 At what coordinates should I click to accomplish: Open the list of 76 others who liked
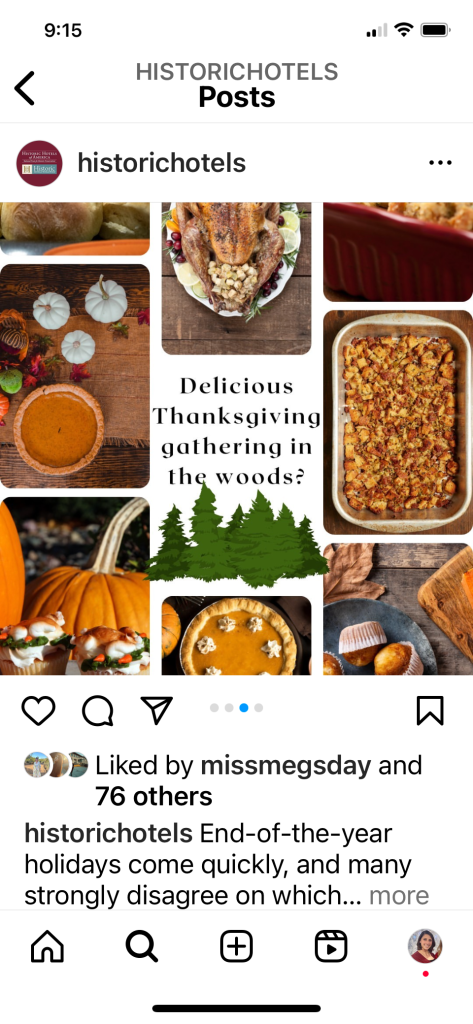click(x=154, y=797)
